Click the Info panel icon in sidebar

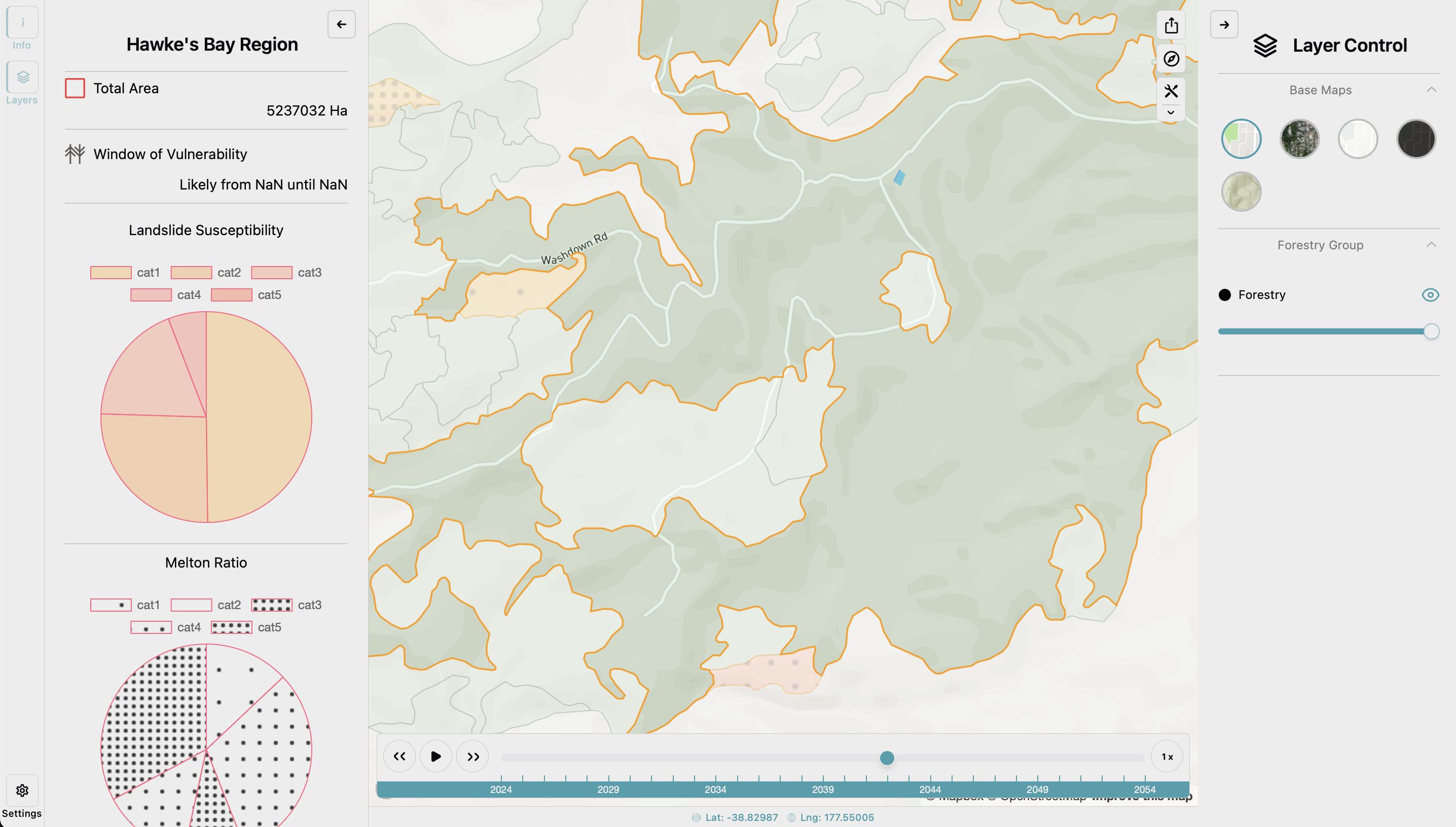pyautogui.click(x=22, y=22)
